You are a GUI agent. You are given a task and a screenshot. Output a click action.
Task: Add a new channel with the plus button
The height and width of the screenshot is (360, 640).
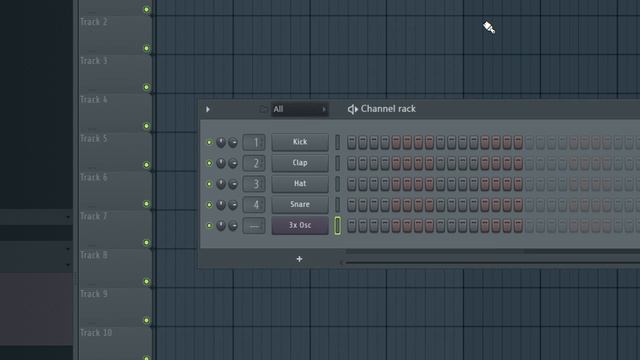pos(299,259)
